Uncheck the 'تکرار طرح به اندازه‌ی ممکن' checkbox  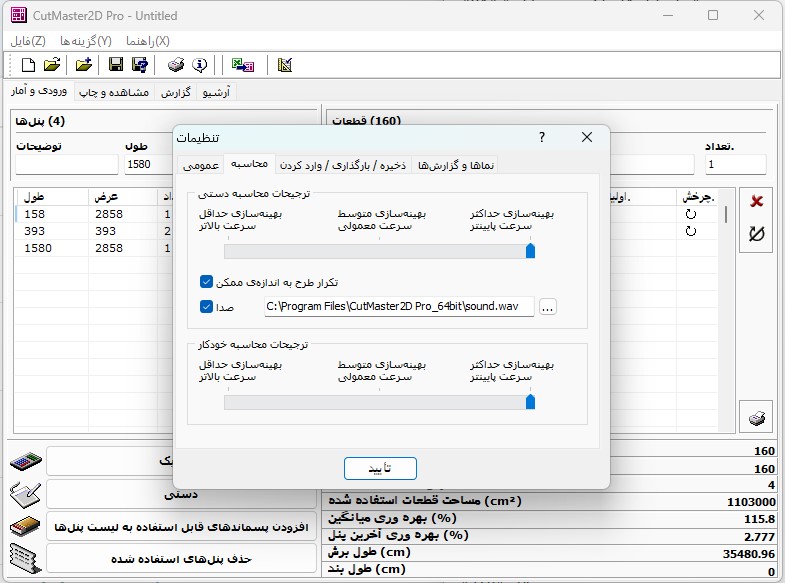[x=207, y=283]
